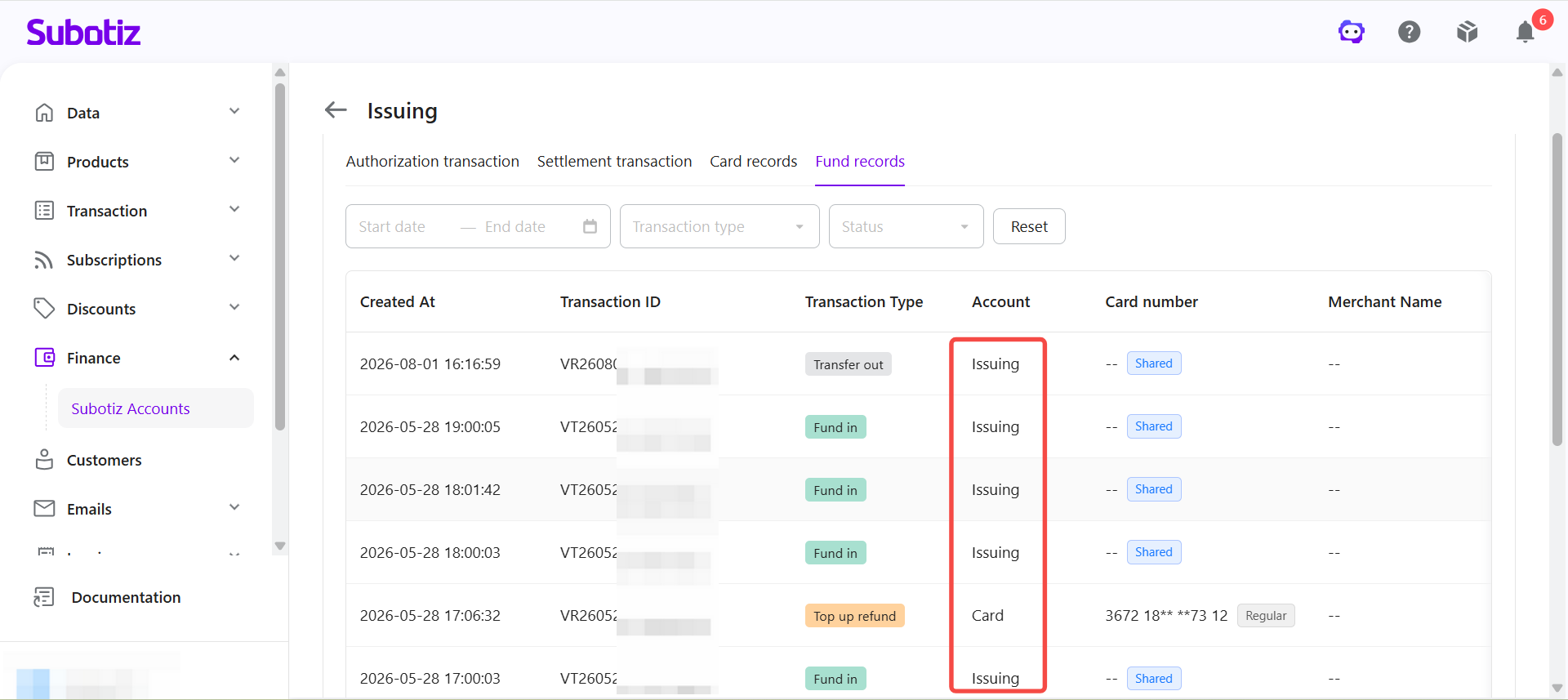Click Fund in tag for 19:00:05 row
This screenshot has width=1568, height=700.
coord(835,427)
